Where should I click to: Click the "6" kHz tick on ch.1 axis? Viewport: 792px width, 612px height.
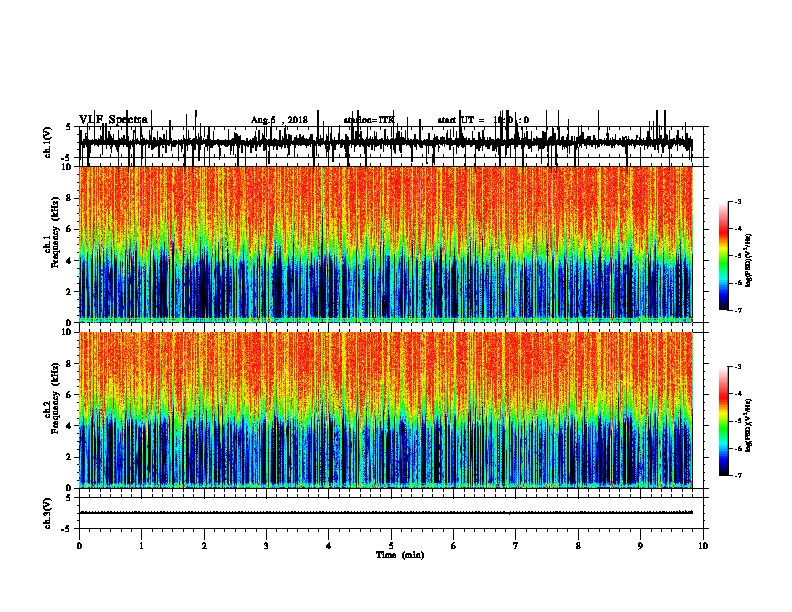pyautogui.click(x=69, y=229)
